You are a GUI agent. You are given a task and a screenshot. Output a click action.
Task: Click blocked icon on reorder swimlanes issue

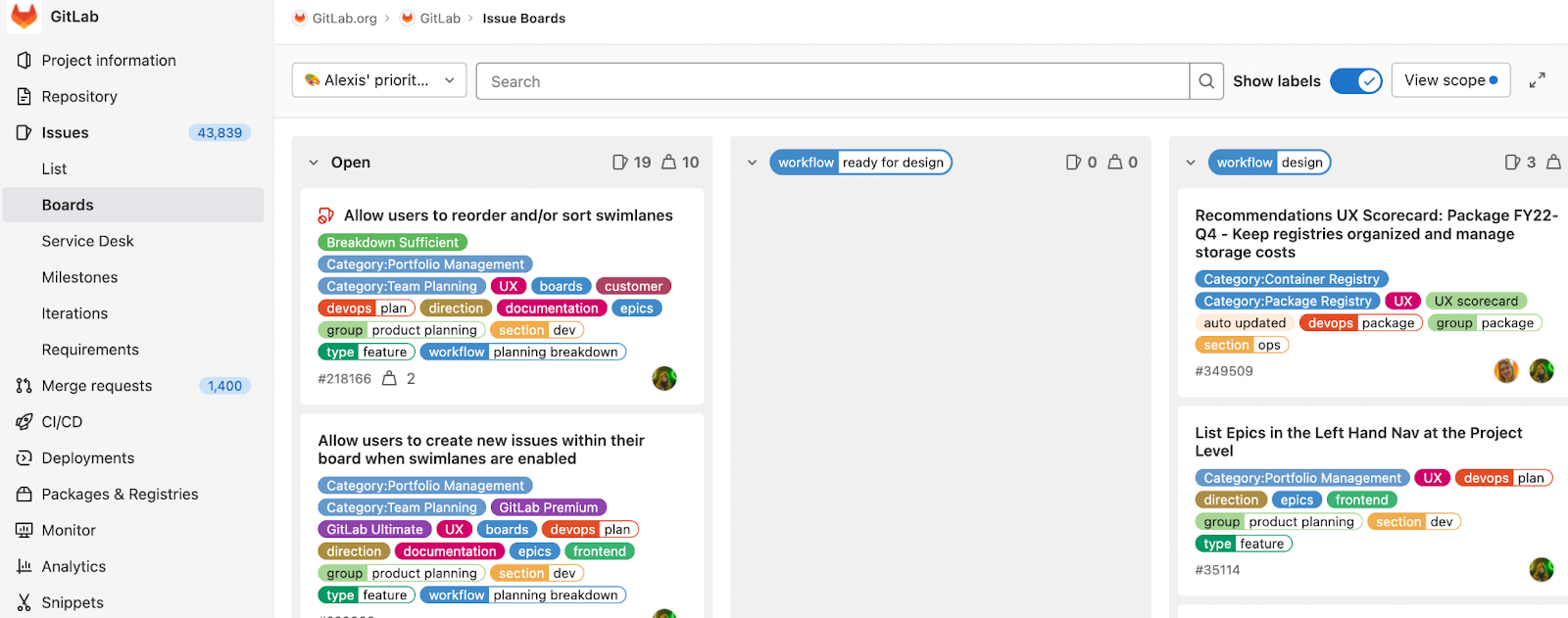pyautogui.click(x=326, y=215)
